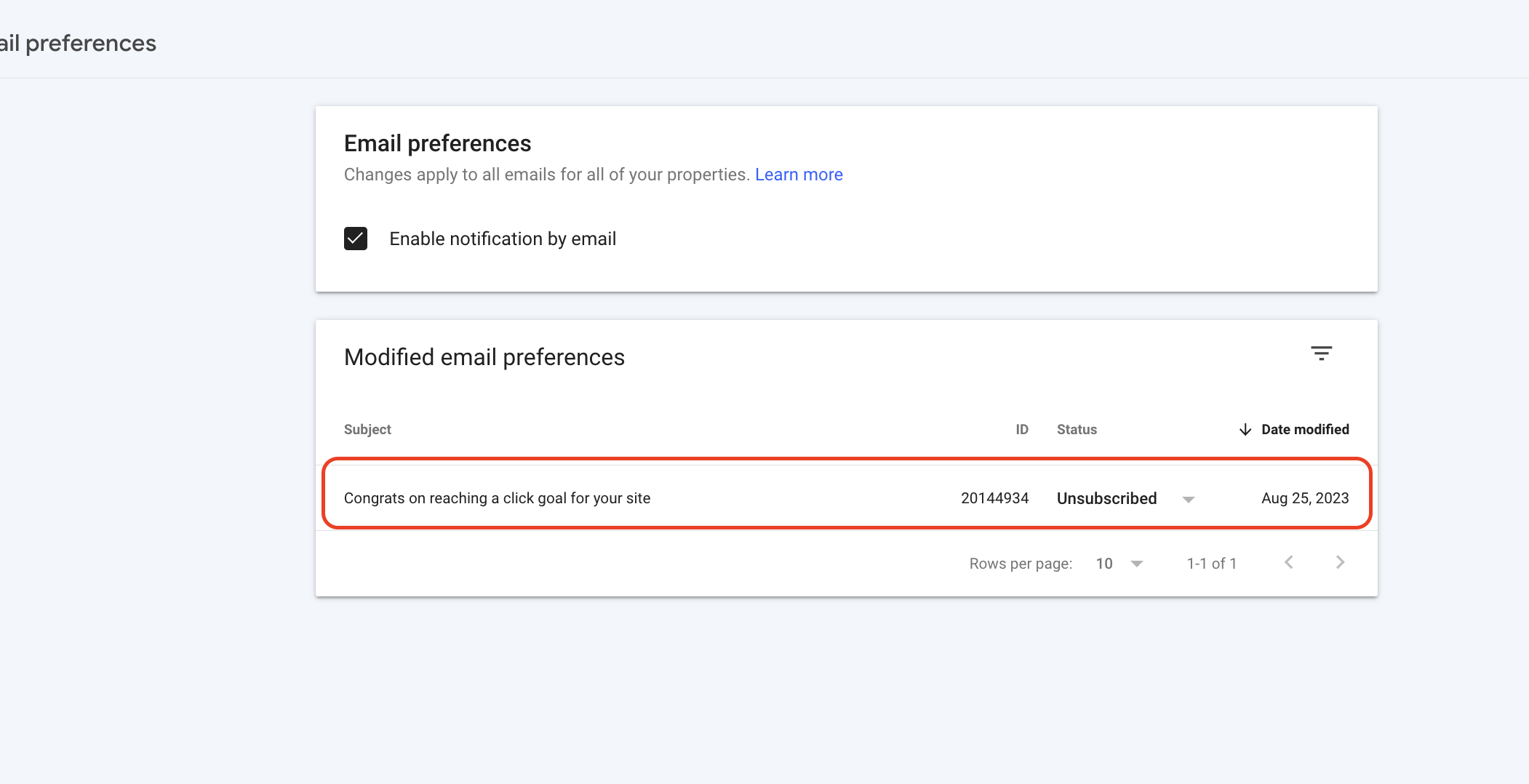Viewport: 1529px width, 784px height.
Task: Click the '1-1 of 1' pagination text
Action: pos(1211,564)
